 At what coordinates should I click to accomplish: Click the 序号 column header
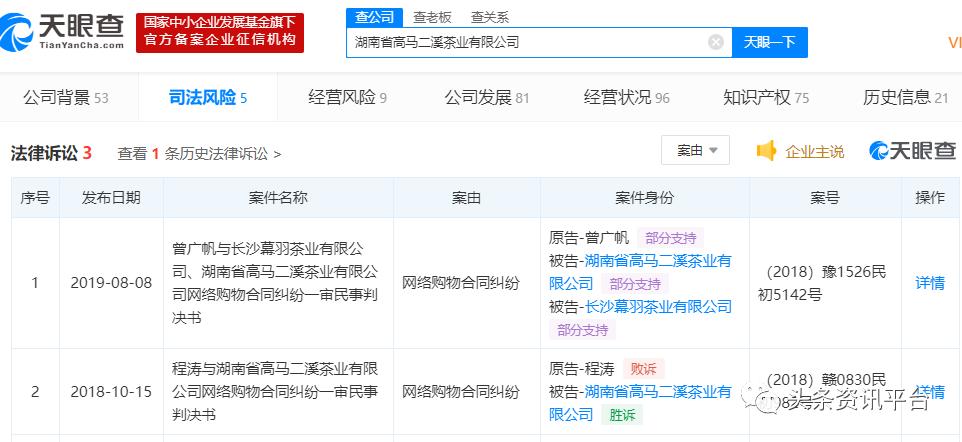coord(35,198)
